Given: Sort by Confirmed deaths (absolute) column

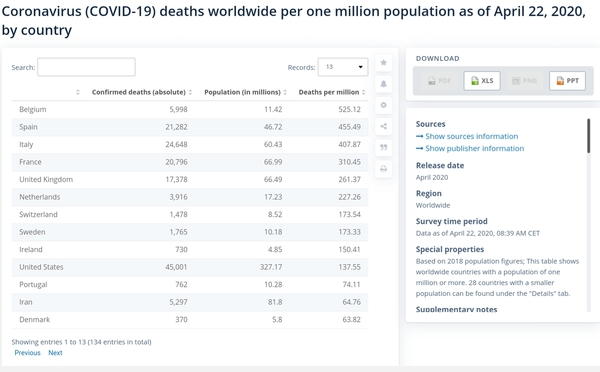Looking at the screenshot, I should 142,92.
